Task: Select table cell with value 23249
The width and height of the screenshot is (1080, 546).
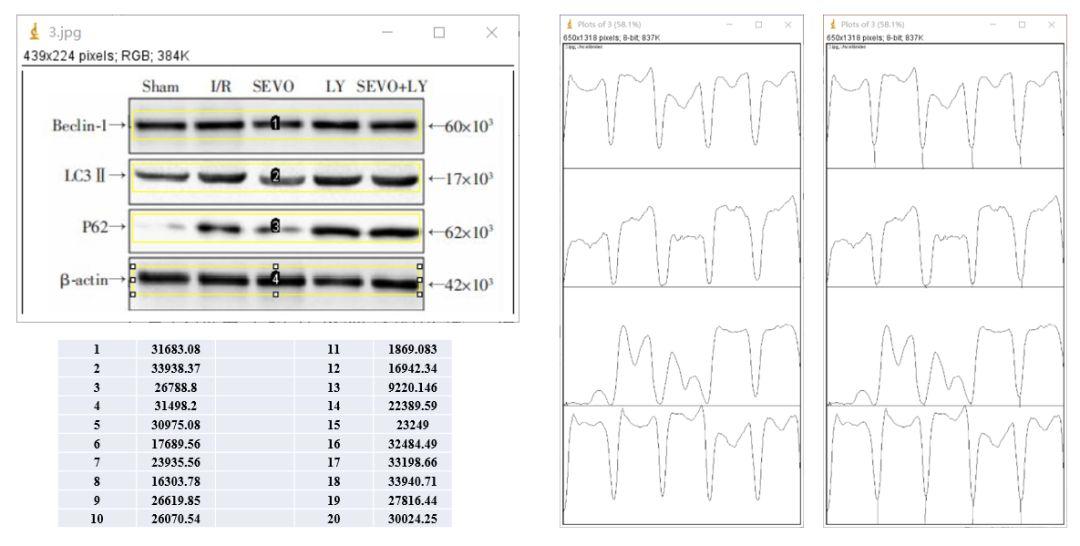Action: click(x=413, y=425)
